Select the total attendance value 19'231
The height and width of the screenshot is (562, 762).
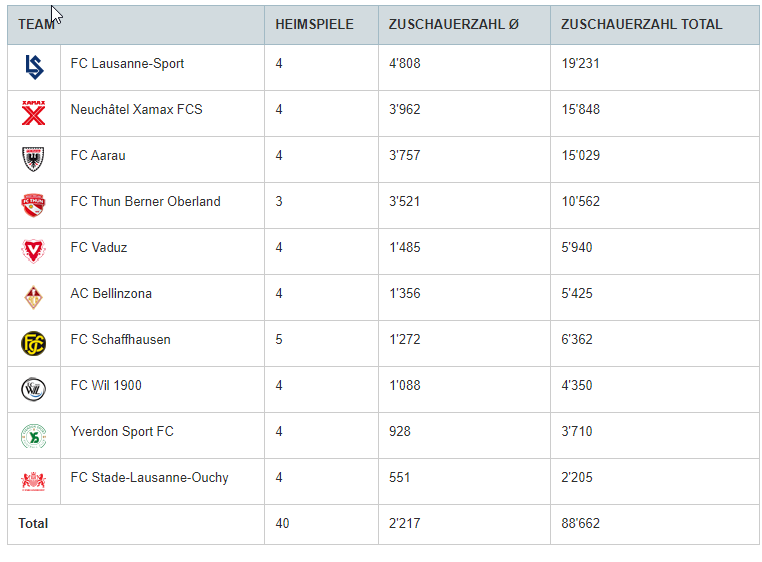[x=580, y=64]
